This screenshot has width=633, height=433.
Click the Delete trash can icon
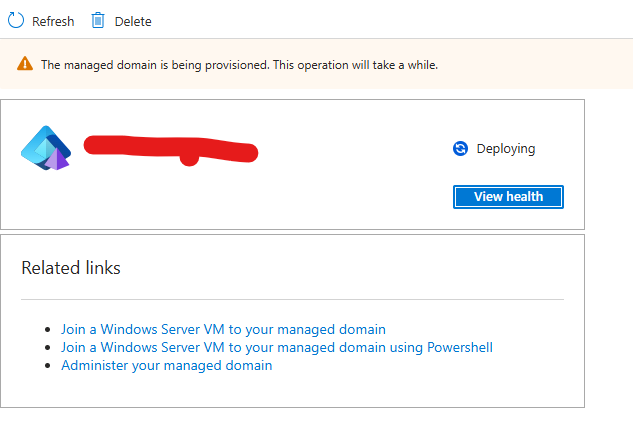click(98, 20)
